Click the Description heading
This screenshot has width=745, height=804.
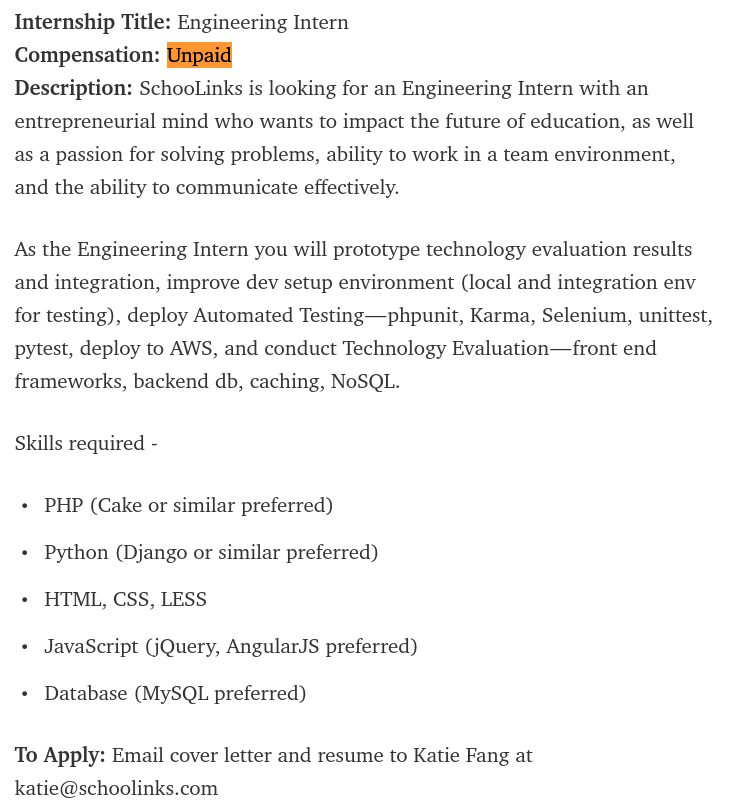73,88
